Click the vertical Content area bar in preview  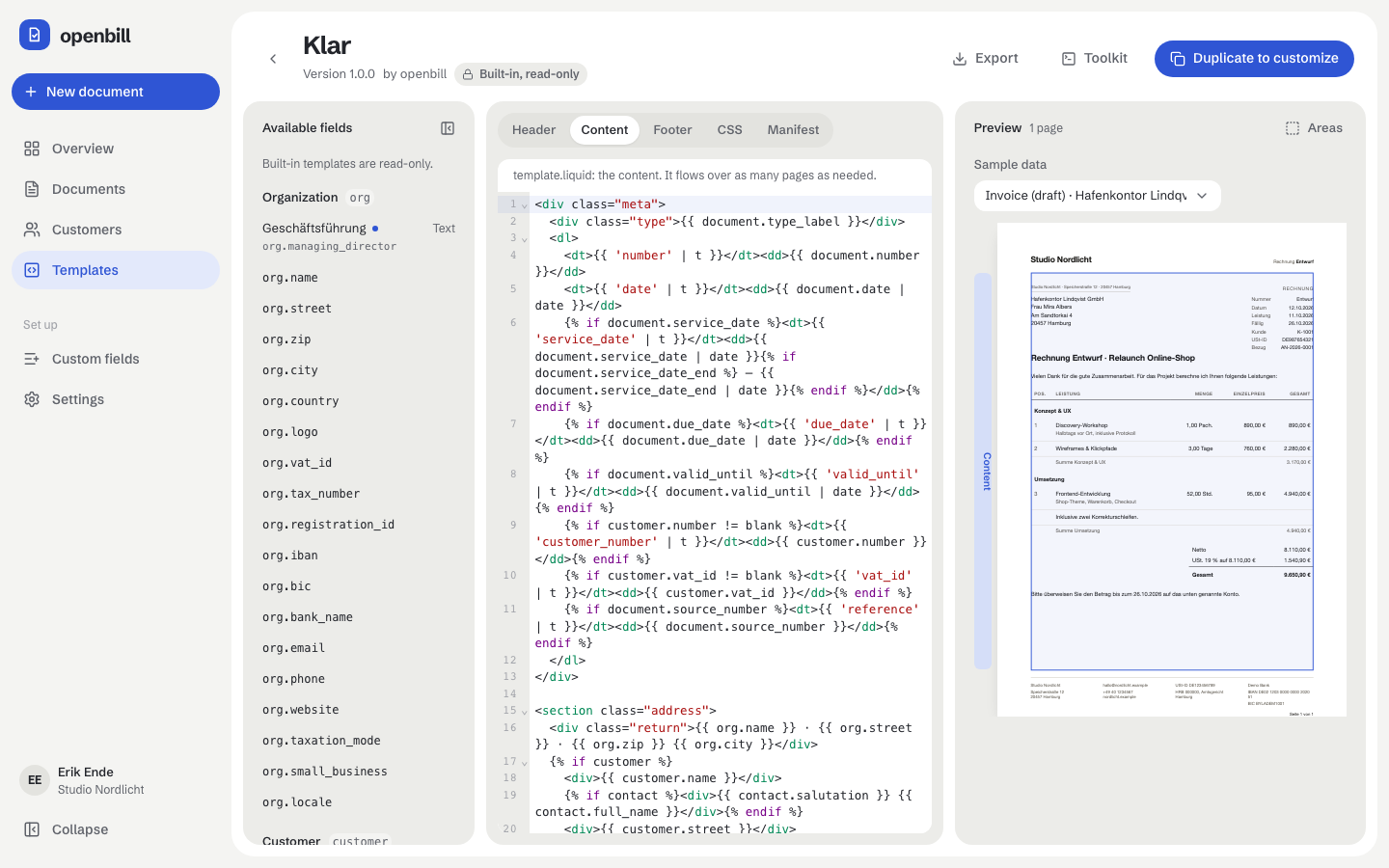(983, 471)
